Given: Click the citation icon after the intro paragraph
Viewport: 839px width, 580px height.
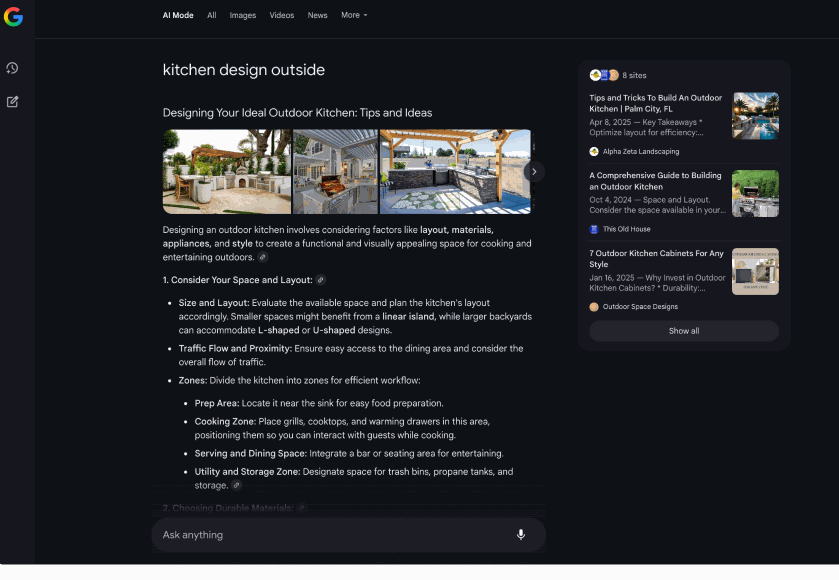Looking at the screenshot, I should tap(263, 257).
